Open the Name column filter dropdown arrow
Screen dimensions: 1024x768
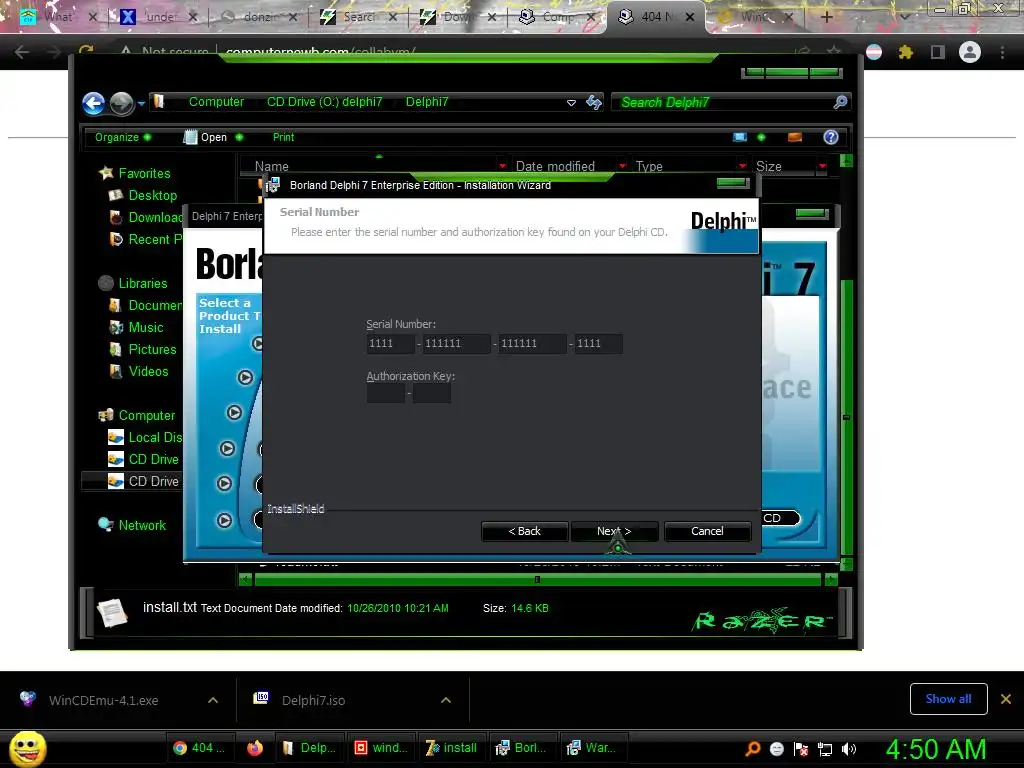(502, 166)
